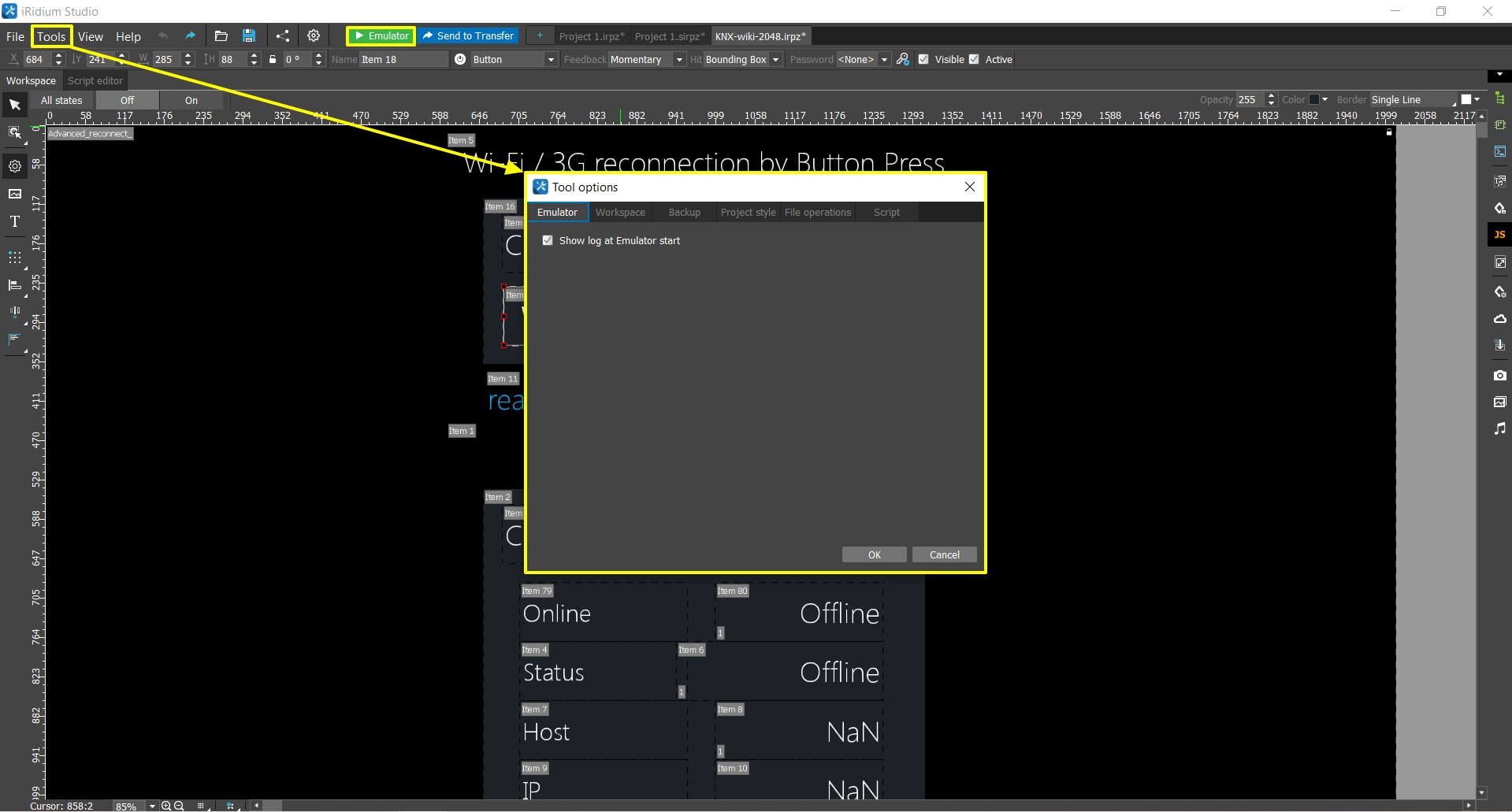Launch the Emulator from the toolbar
Viewport: 1512px width, 812px height.
(380, 35)
